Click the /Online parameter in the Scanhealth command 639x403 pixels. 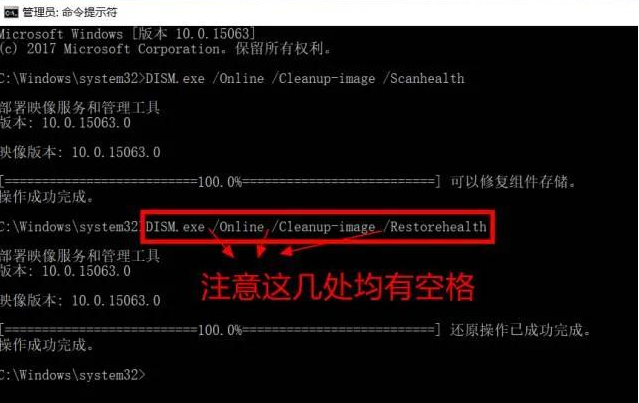click(x=238, y=78)
